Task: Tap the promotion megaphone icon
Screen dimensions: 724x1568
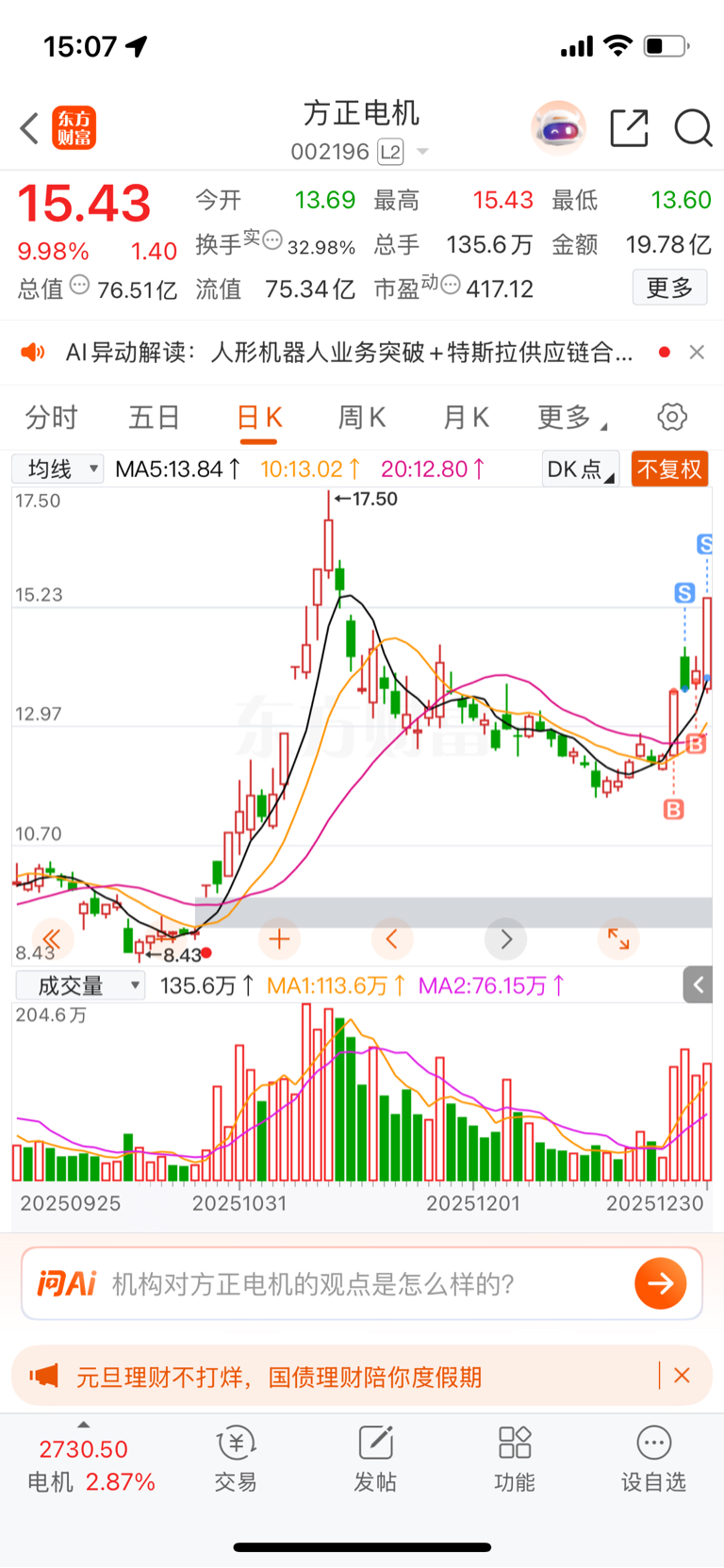Action: tap(43, 1376)
